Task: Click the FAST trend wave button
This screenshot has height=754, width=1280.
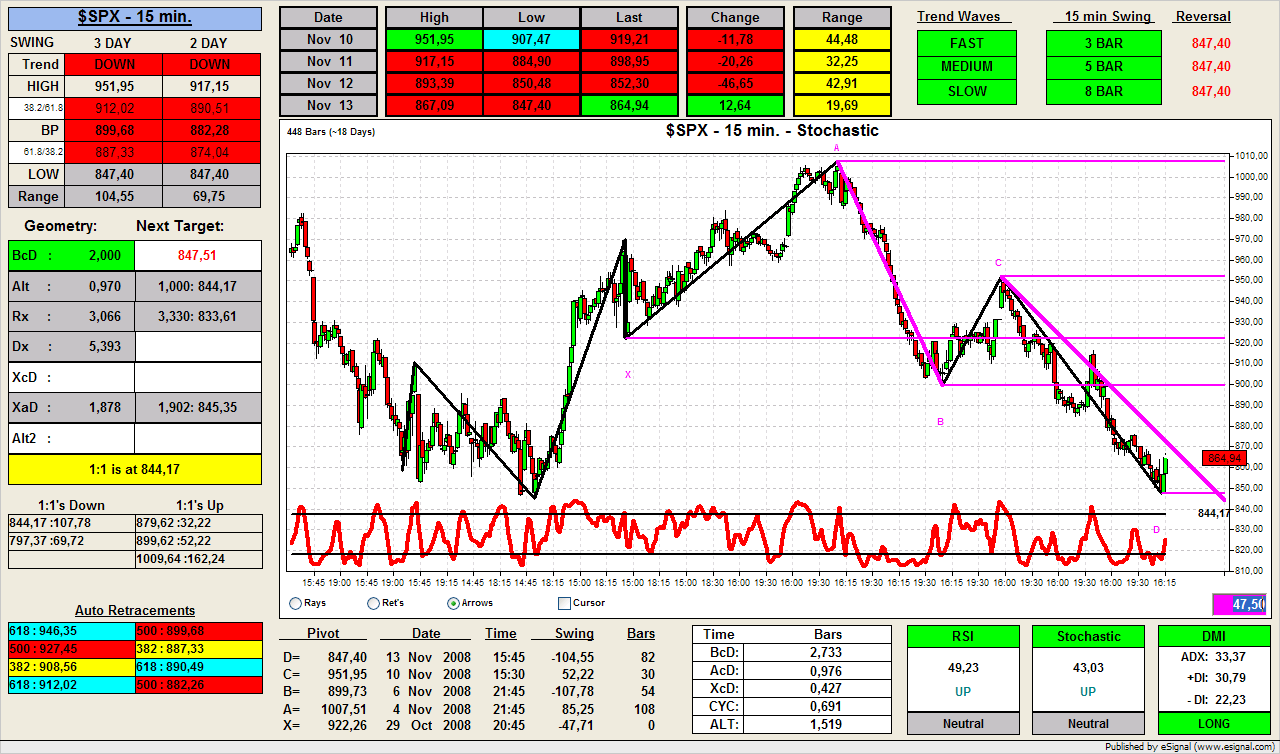Action: [966, 43]
